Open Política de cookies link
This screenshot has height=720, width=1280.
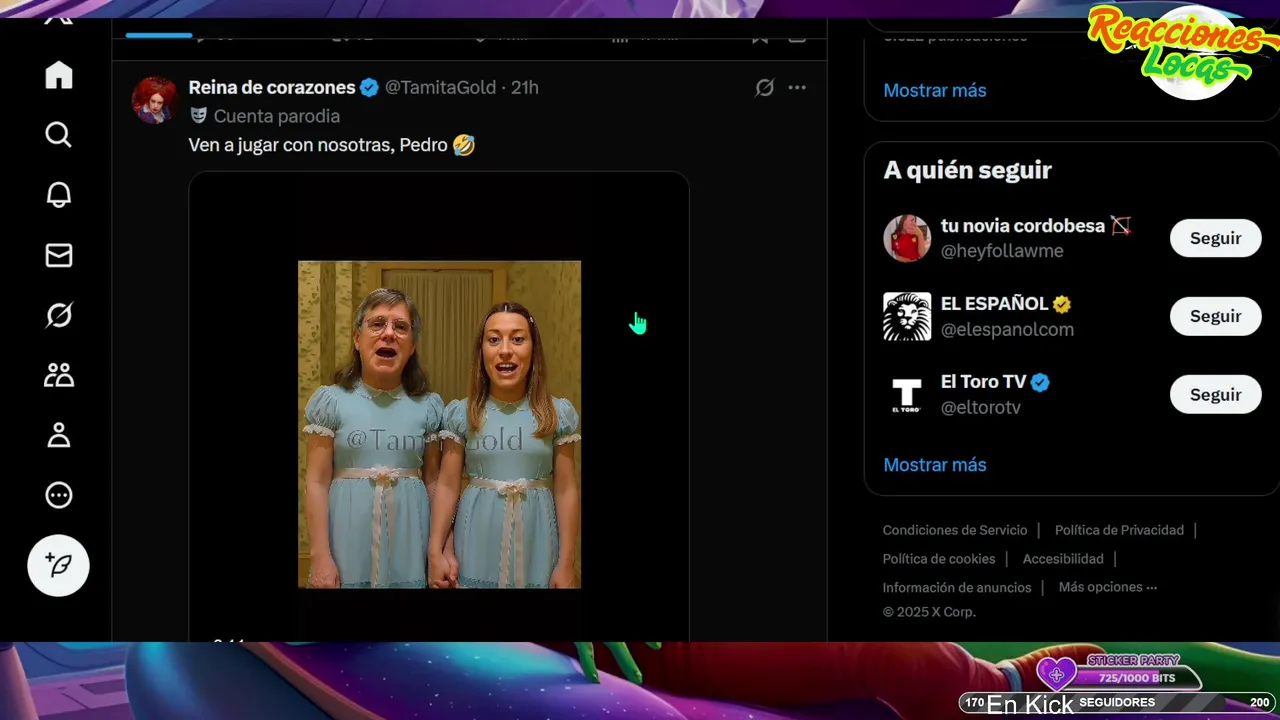point(939,559)
